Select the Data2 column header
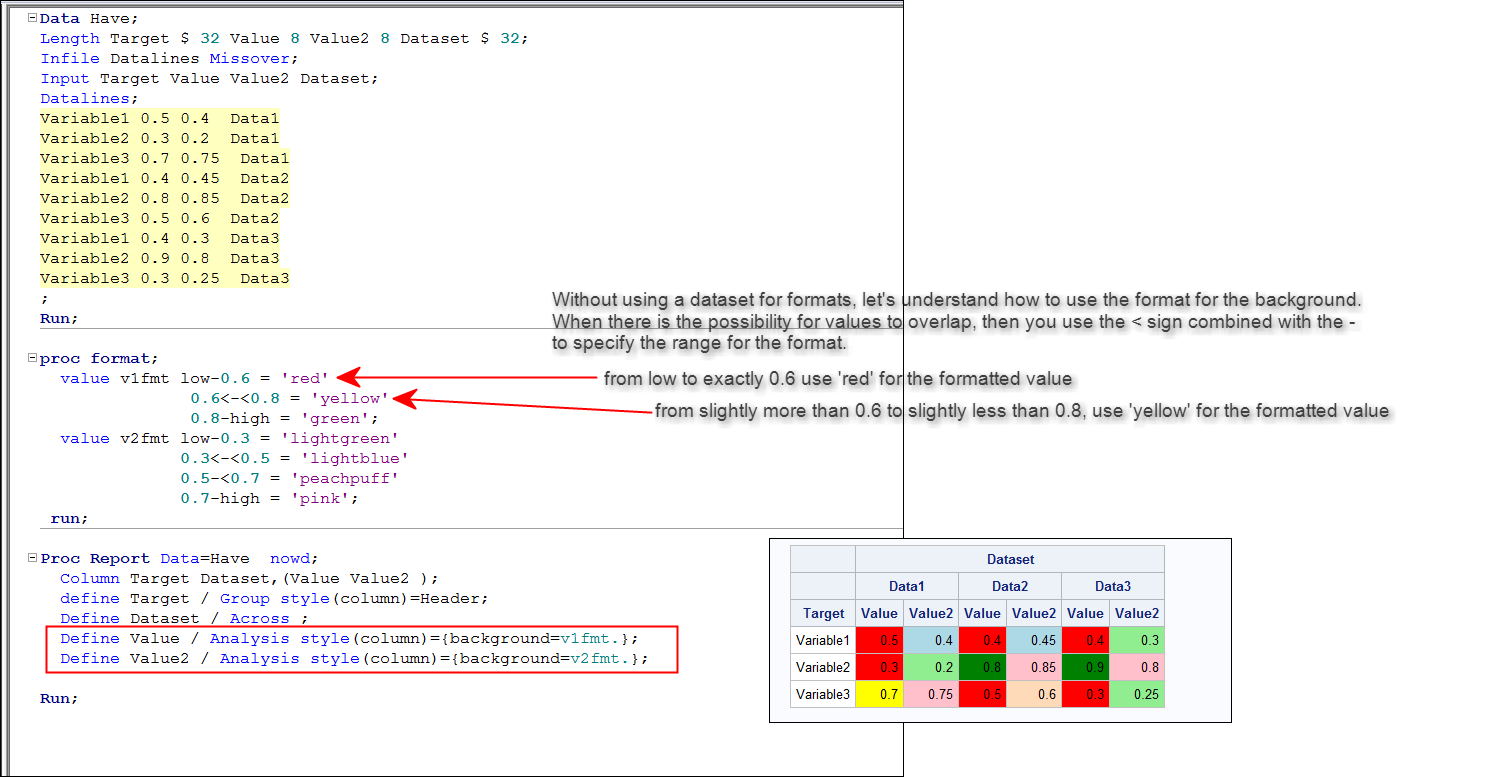 tap(1008, 585)
